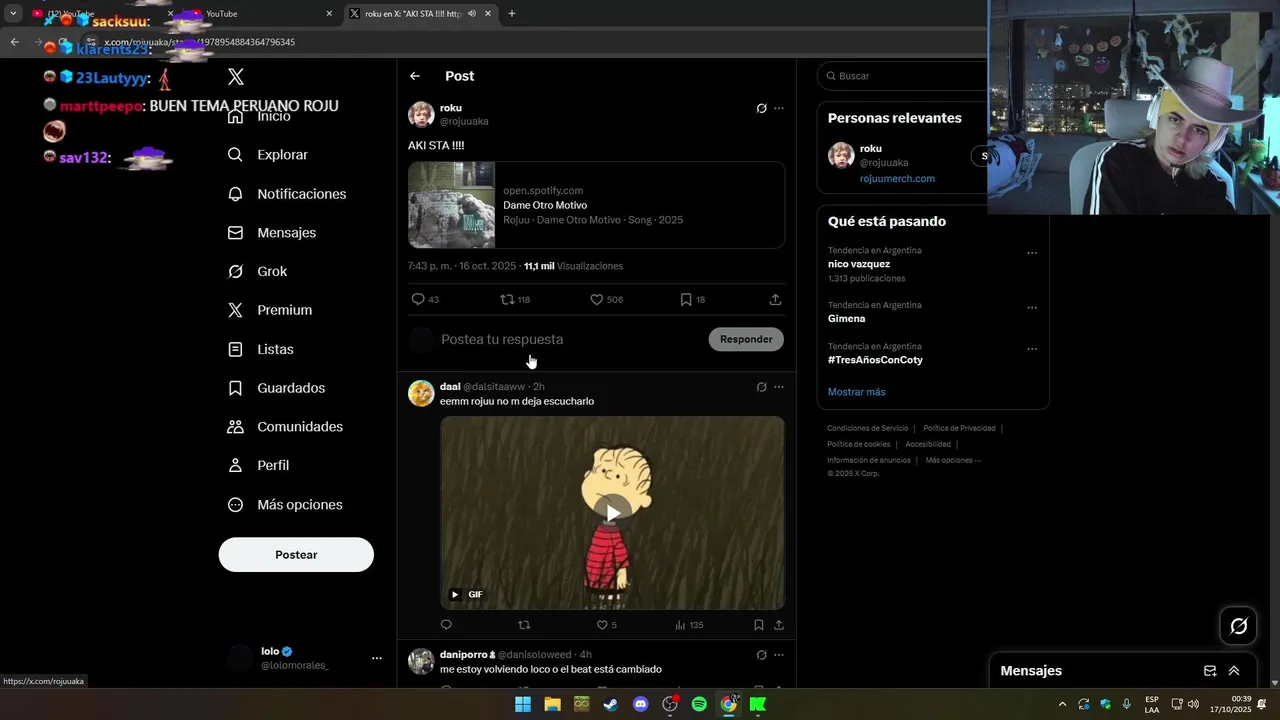Compose new message in Mensajes drawer
This screenshot has width=1280, height=720.
pyautogui.click(x=1210, y=671)
